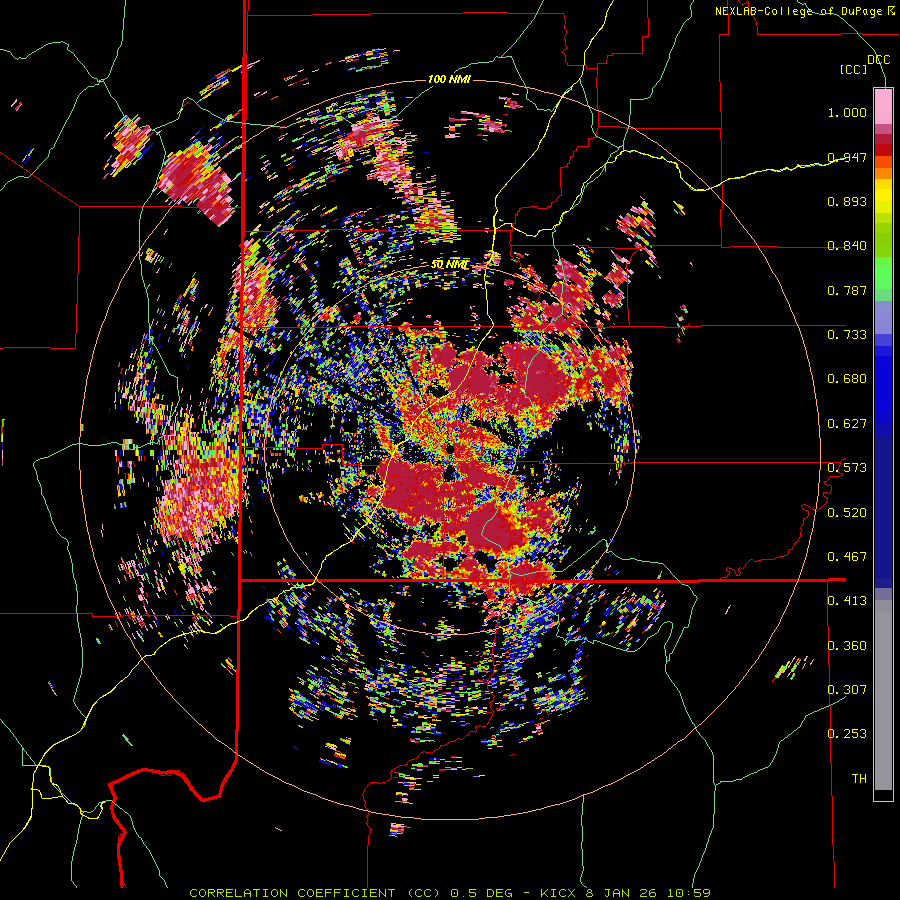Select the 0.307 scale value
900x900 pixels.
(847, 690)
